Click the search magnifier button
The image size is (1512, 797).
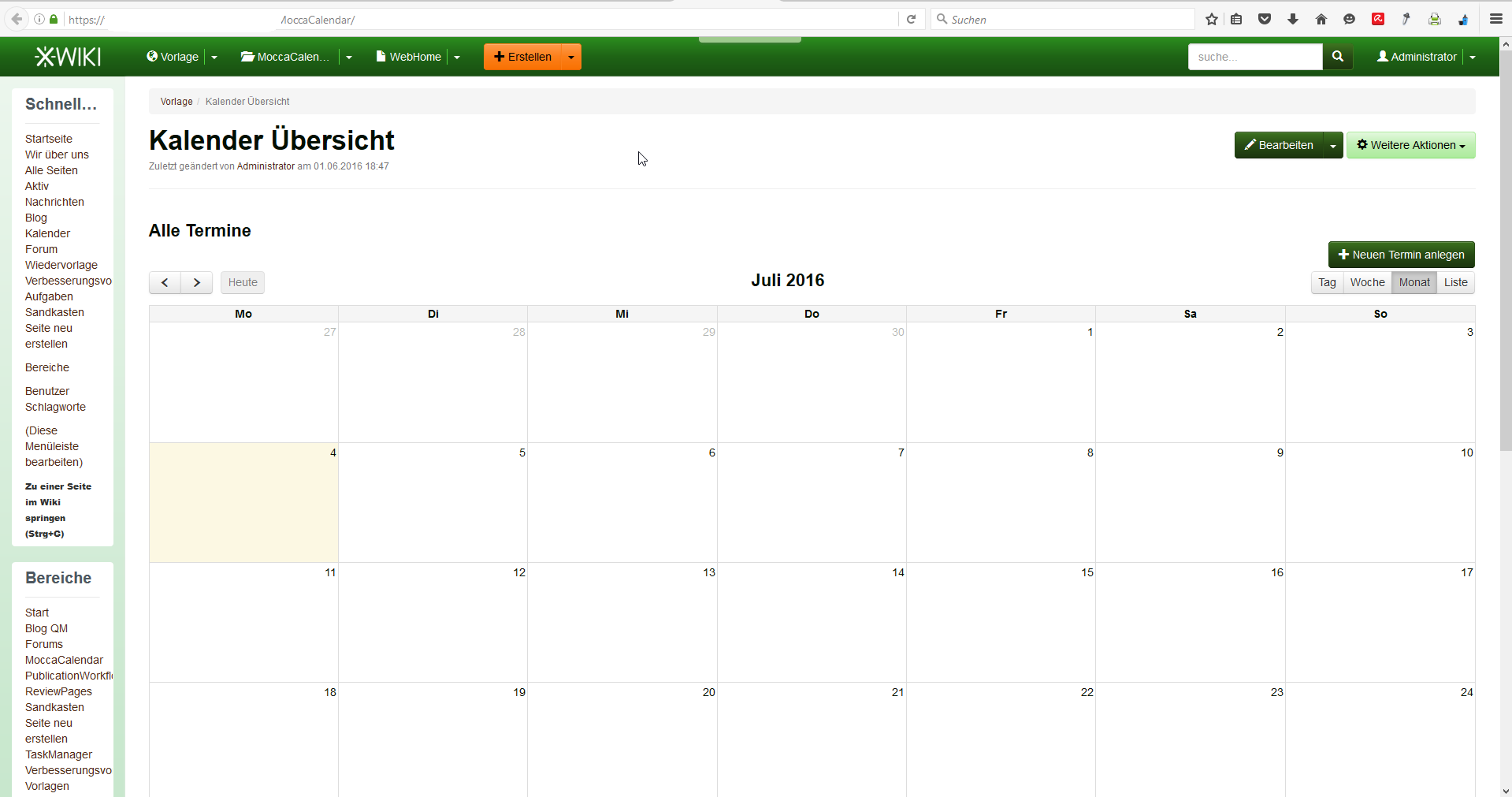tap(1337, 57)
